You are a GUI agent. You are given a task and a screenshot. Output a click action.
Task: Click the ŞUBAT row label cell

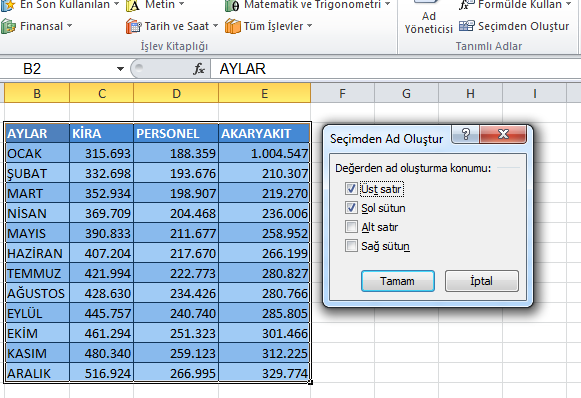[37, 173]
